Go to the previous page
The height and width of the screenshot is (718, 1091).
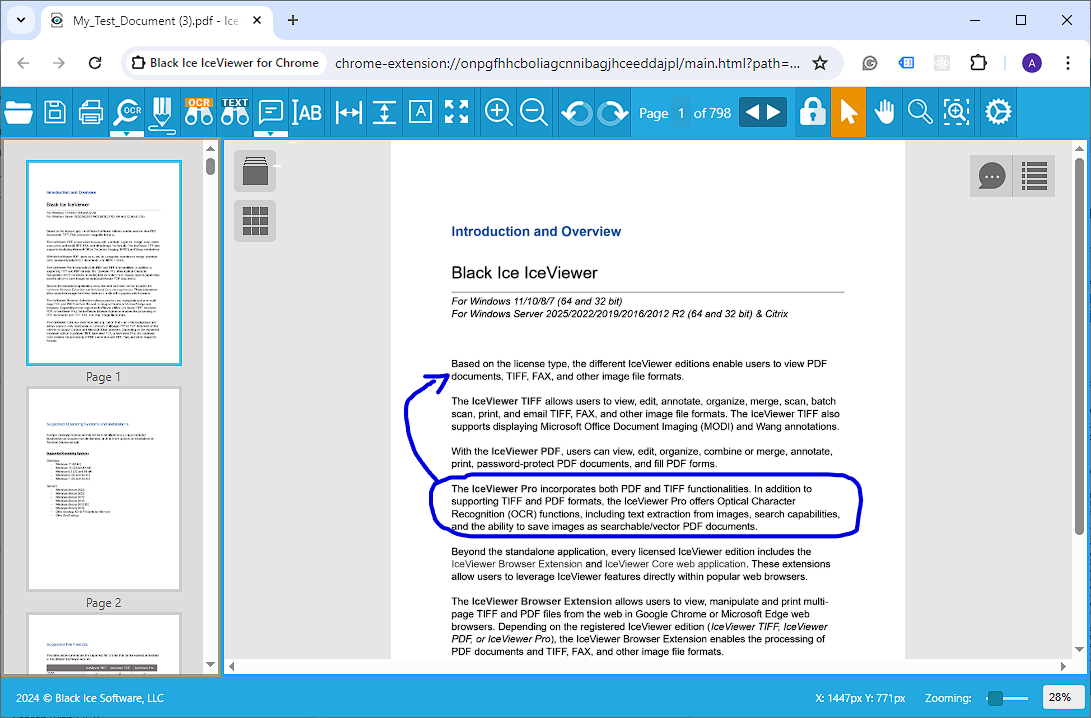[x=752, y=112]
